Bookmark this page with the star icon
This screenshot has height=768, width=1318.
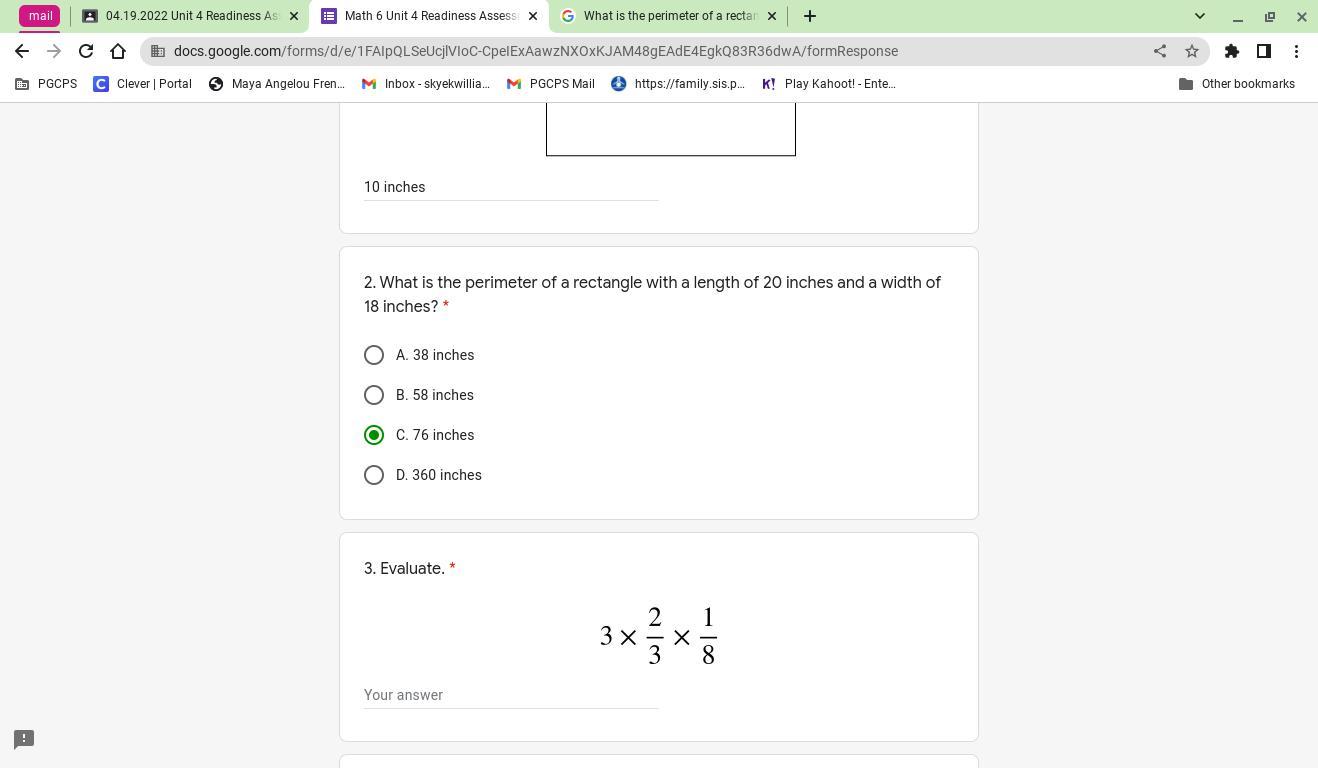point(1192,51)
